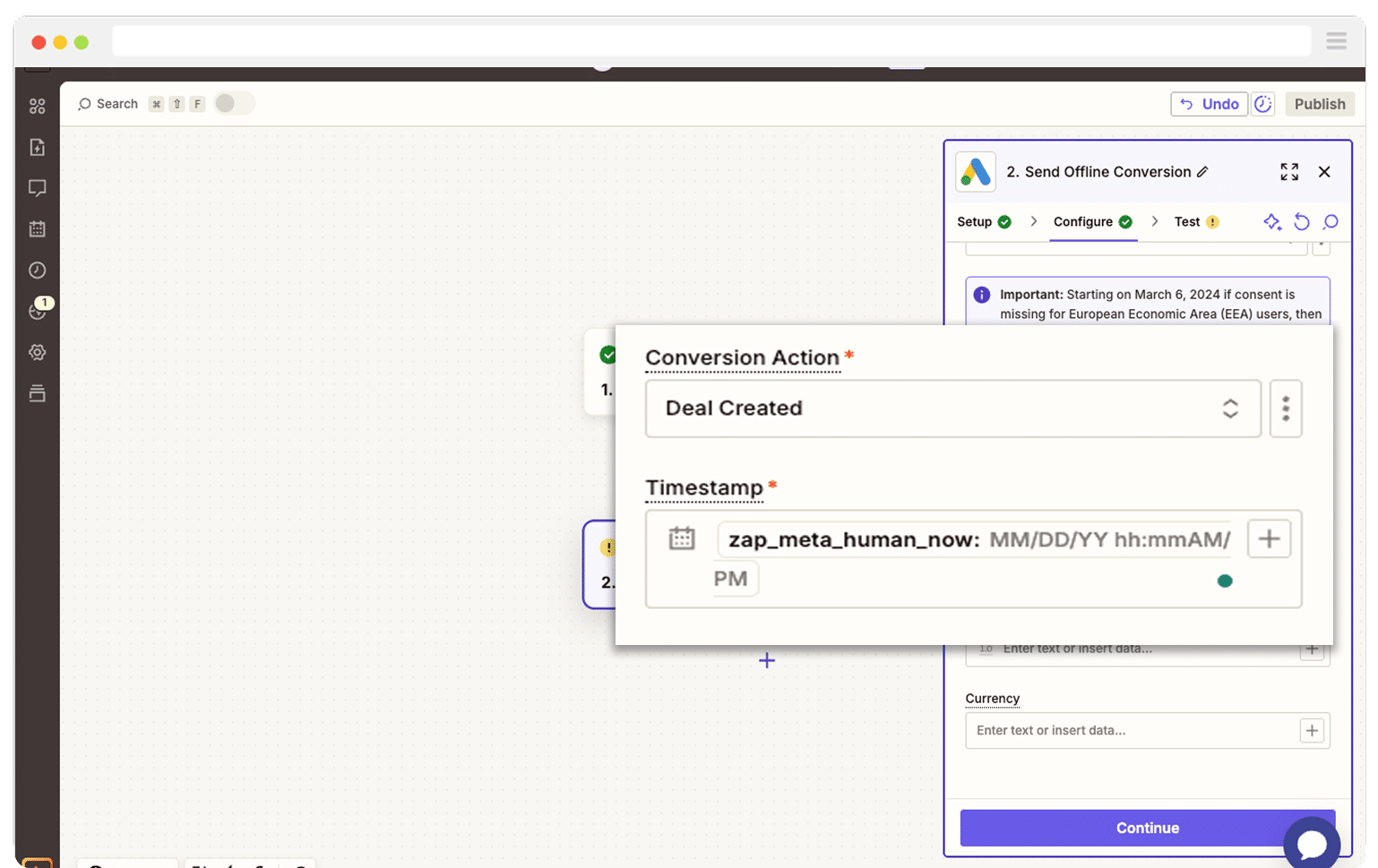Screen dimensions: 1378x868
Task: Click the Publish button
Action: 1319,104
